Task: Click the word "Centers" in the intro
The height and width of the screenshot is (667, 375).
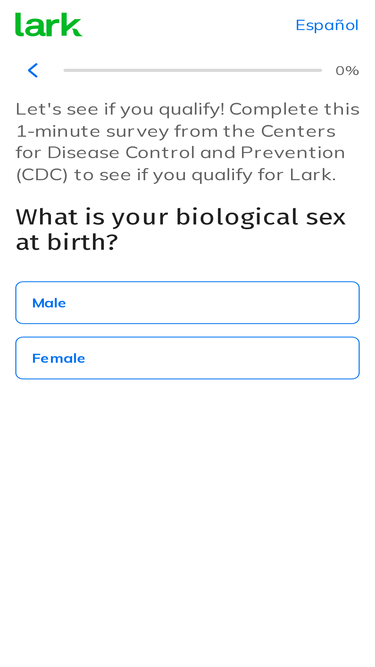Action: [x=298, y=131]
